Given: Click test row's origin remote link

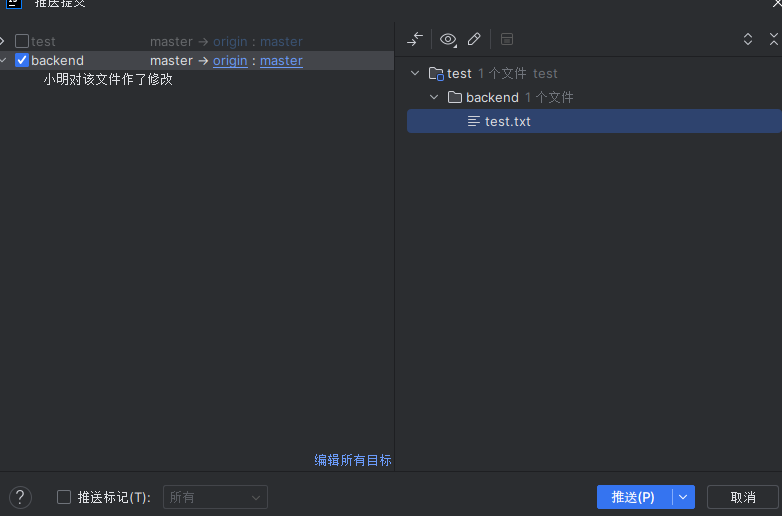Looking at the screenshot, I should 230,41.
